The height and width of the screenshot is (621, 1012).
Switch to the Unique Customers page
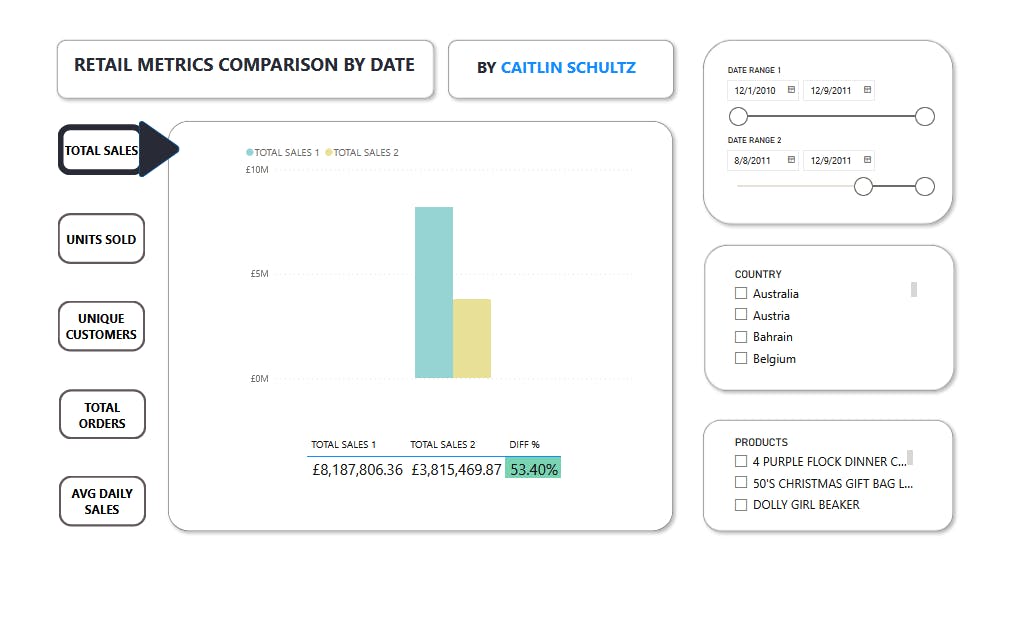(101, 326)
